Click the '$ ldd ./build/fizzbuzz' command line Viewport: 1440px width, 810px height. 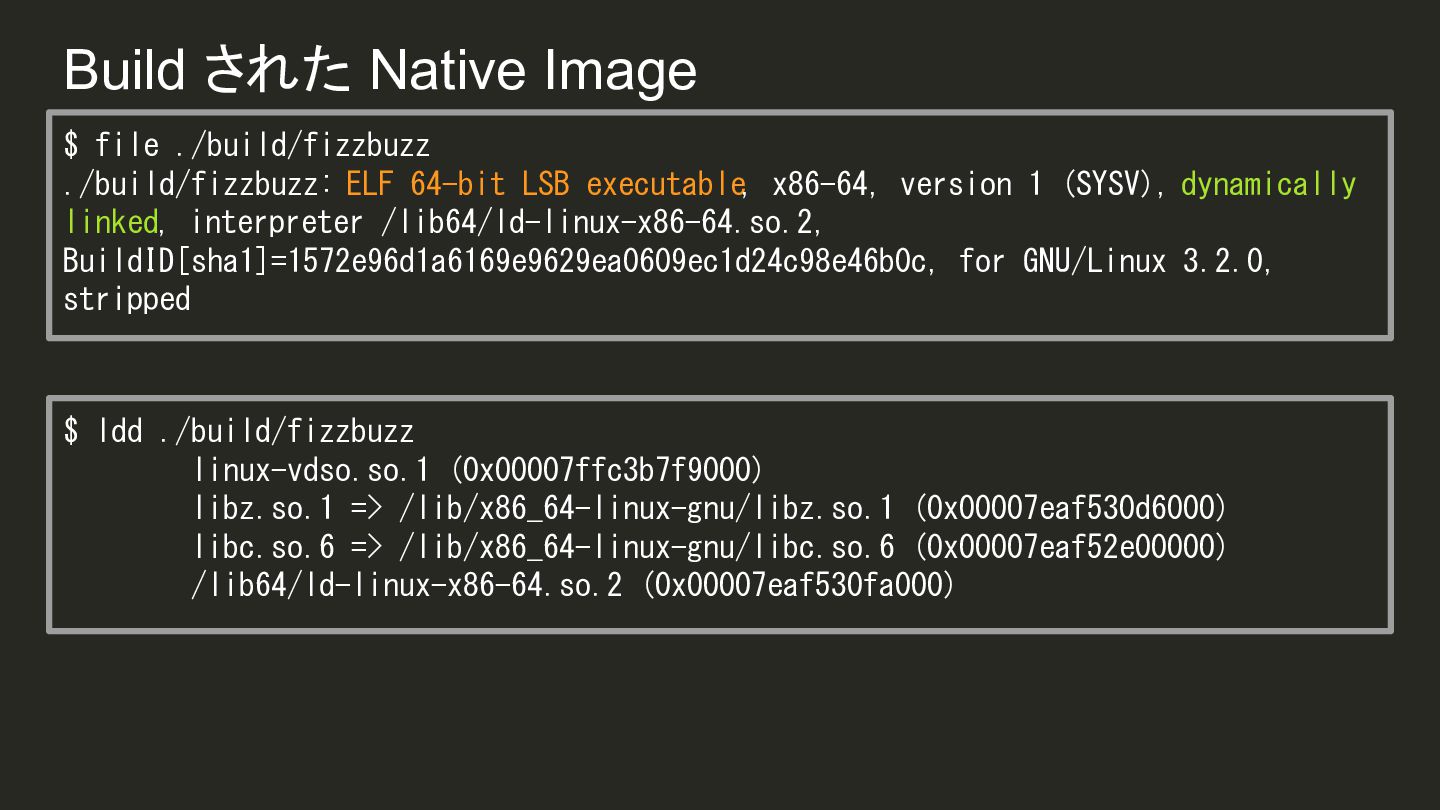point(239,432)
